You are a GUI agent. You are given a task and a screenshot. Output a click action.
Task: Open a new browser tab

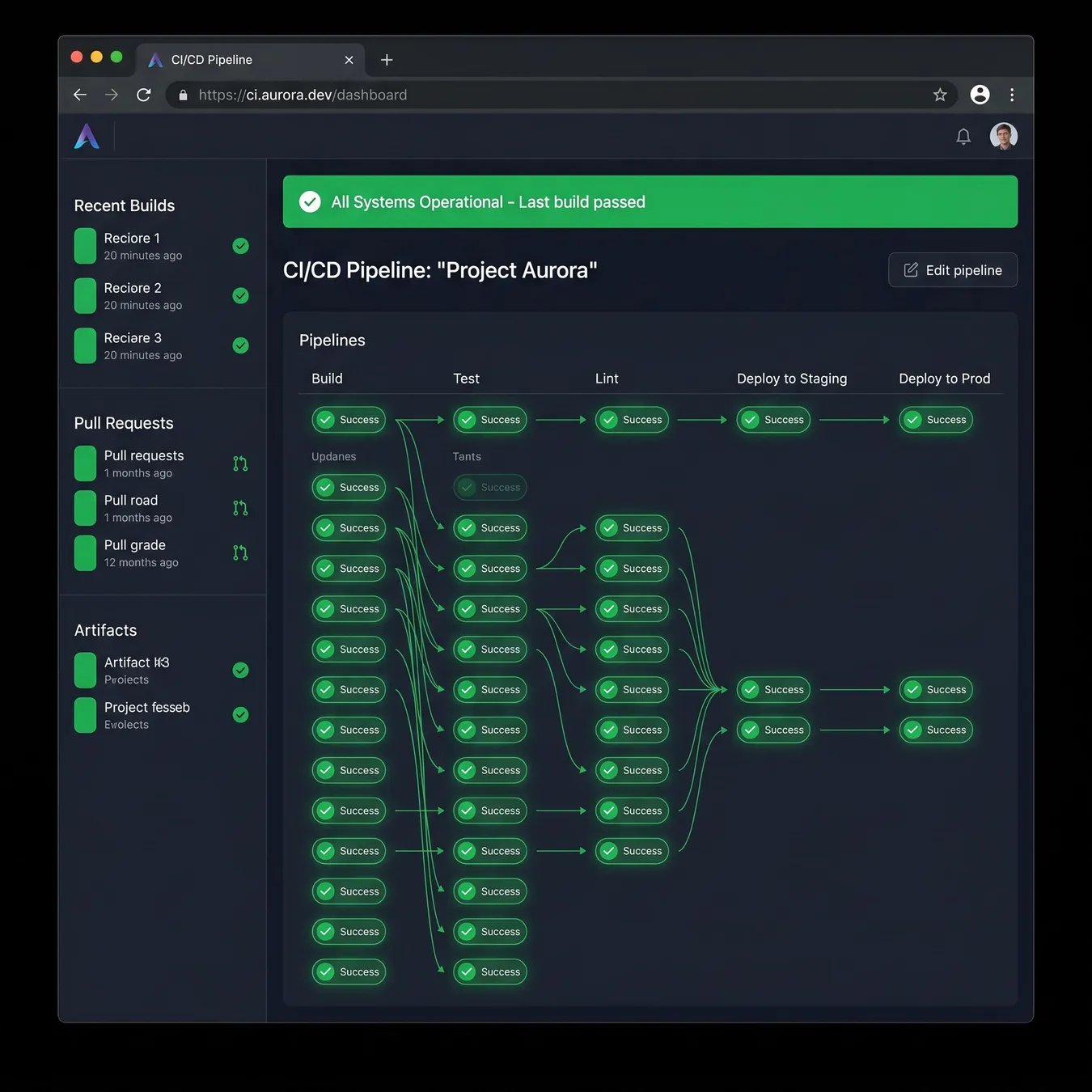[387, 60]
